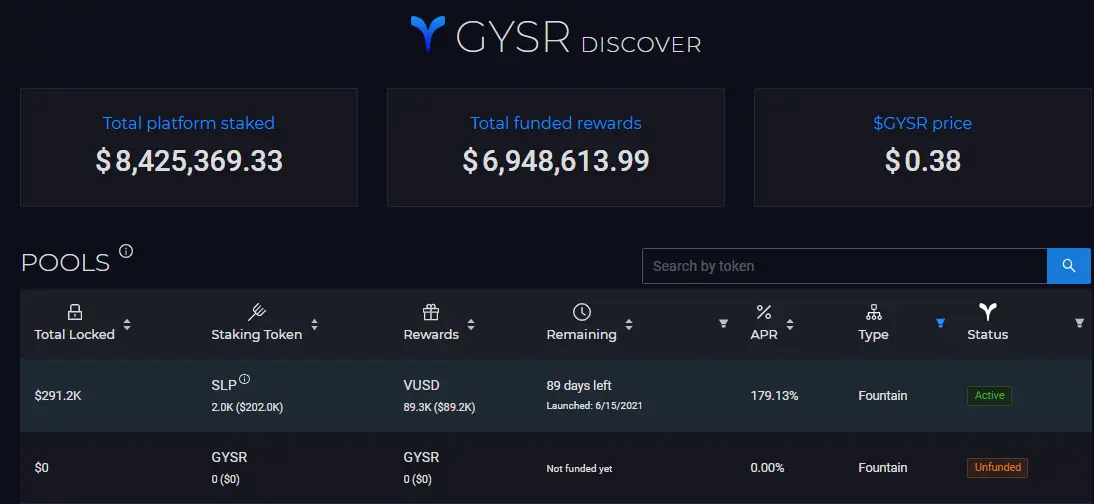The height and width of the screenshot is (504, 1094).
Task: Sort pools by Rewards arrows
Action: coord(471,325)
